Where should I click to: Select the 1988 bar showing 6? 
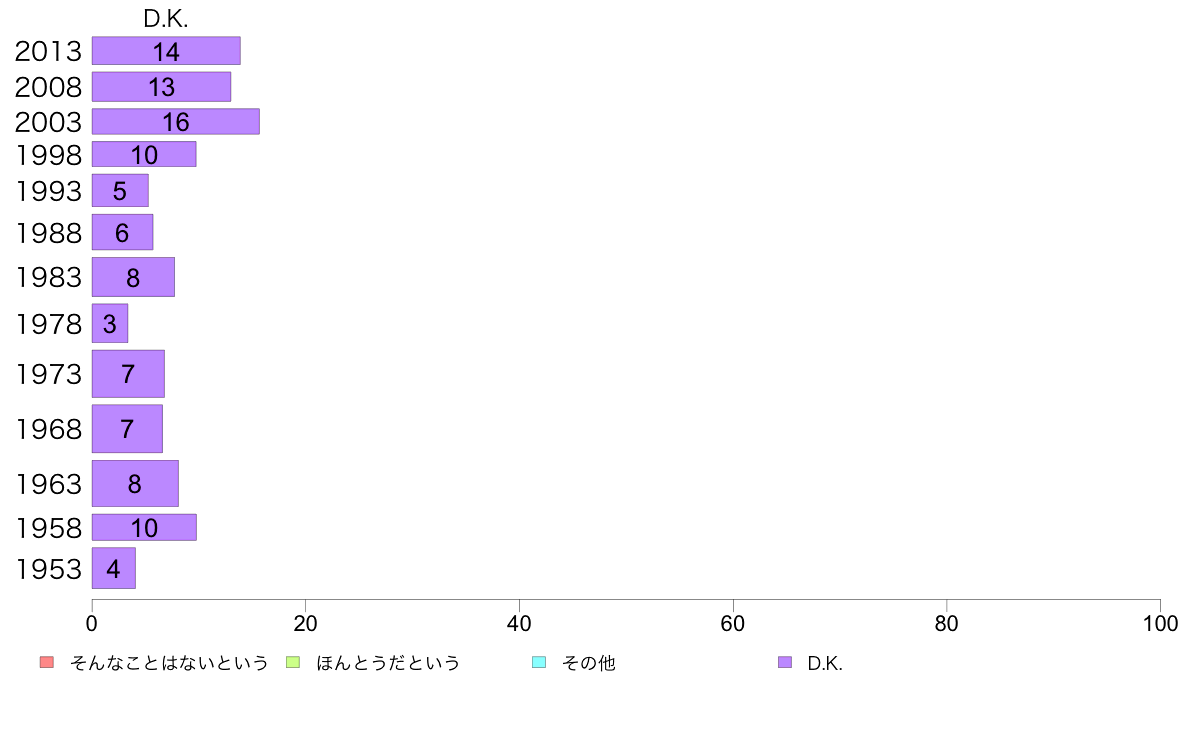pyautogui.click(x=122, y=232)
